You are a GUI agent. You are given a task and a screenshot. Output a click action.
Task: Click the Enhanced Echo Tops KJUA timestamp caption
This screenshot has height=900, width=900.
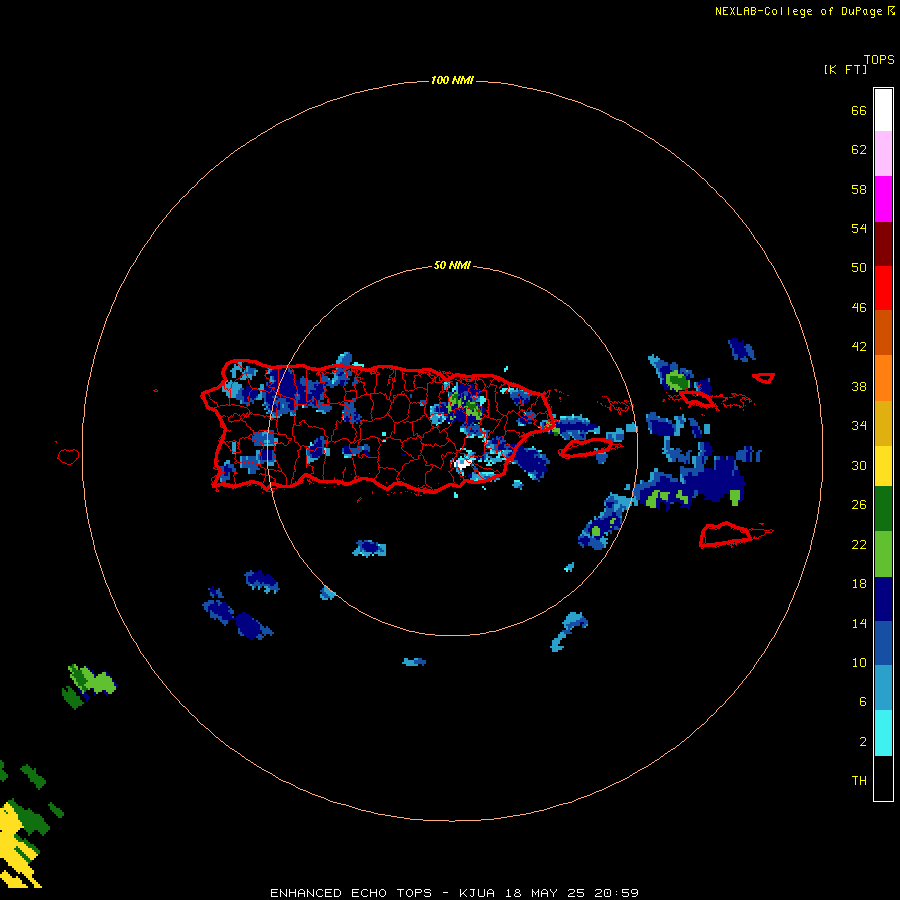[x=454, y=893]
